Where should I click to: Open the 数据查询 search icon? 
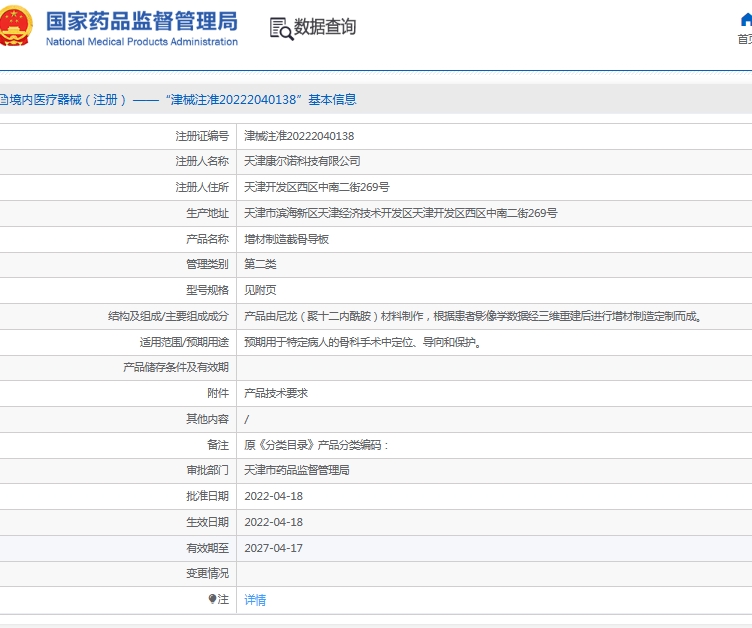pyautogui.click(x=281, y=28)
